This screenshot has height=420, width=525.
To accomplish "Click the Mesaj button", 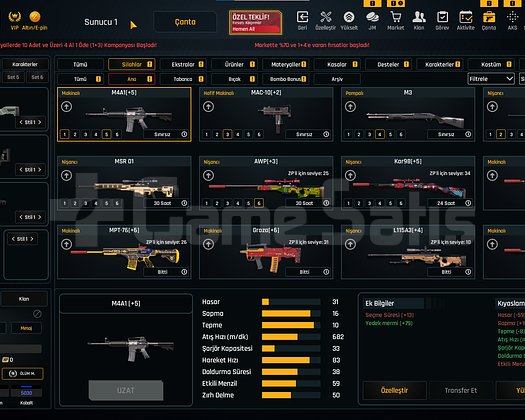I will pyautogui.click(x=26, y=328).
